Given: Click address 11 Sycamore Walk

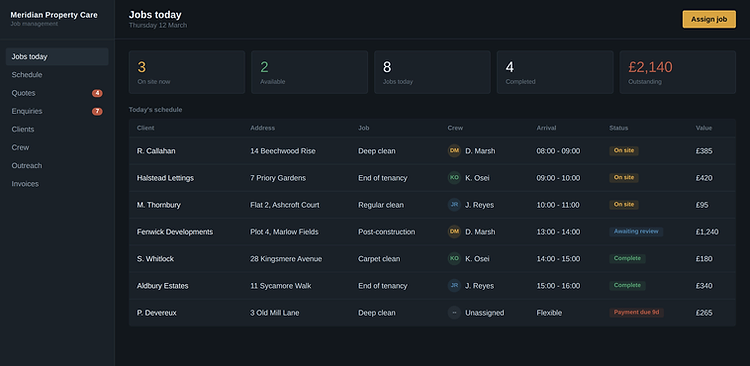Looking at the screenshot, I should 281,286.
